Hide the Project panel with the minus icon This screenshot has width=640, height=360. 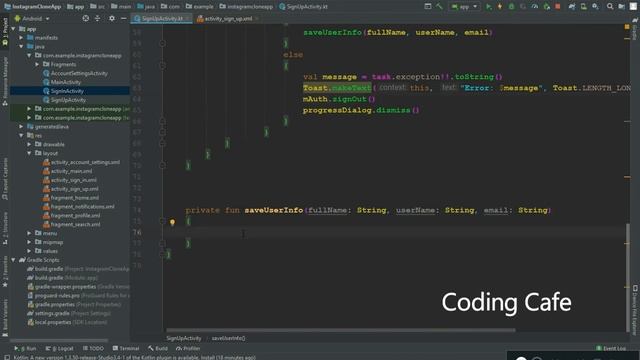click(124, 18)
